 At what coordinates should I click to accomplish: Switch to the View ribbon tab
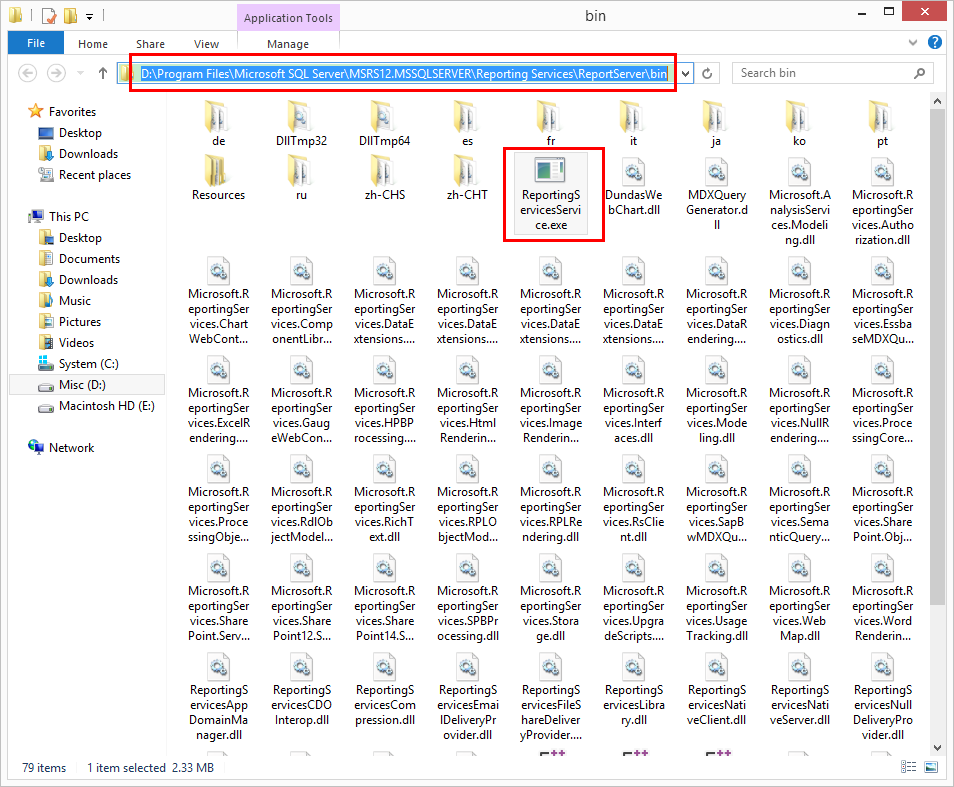(206, 44)
